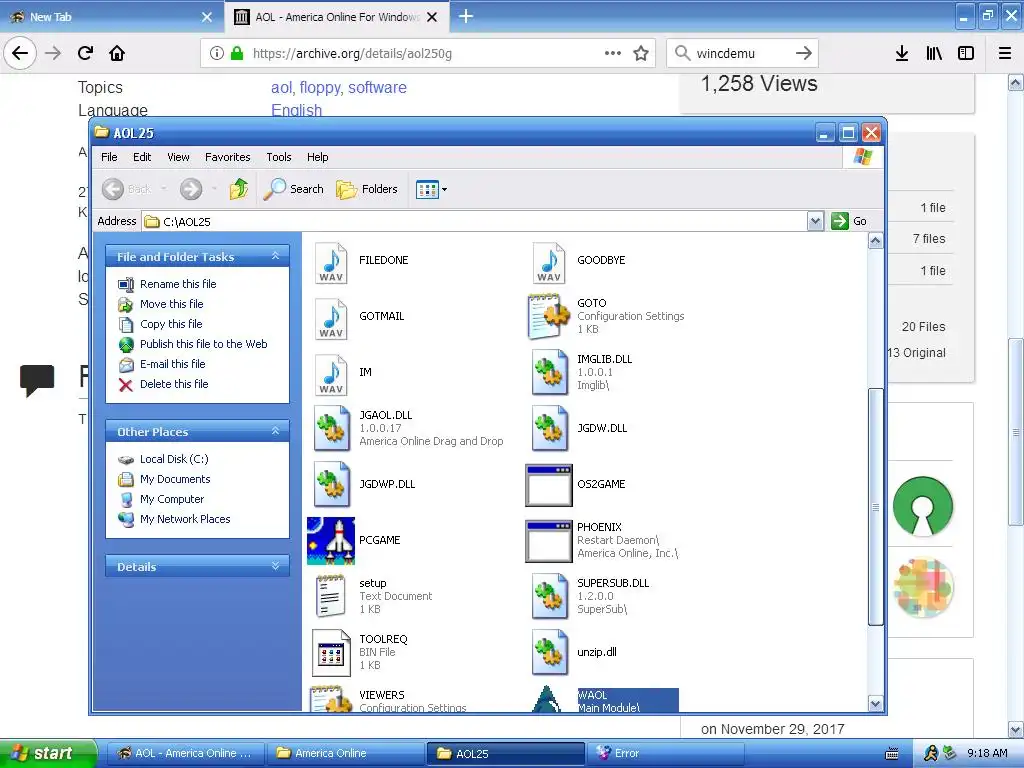Go to the Firefox home page icon
This screenshot has width=1024, height=768.
pyautogui.click(x=117, y=53)
